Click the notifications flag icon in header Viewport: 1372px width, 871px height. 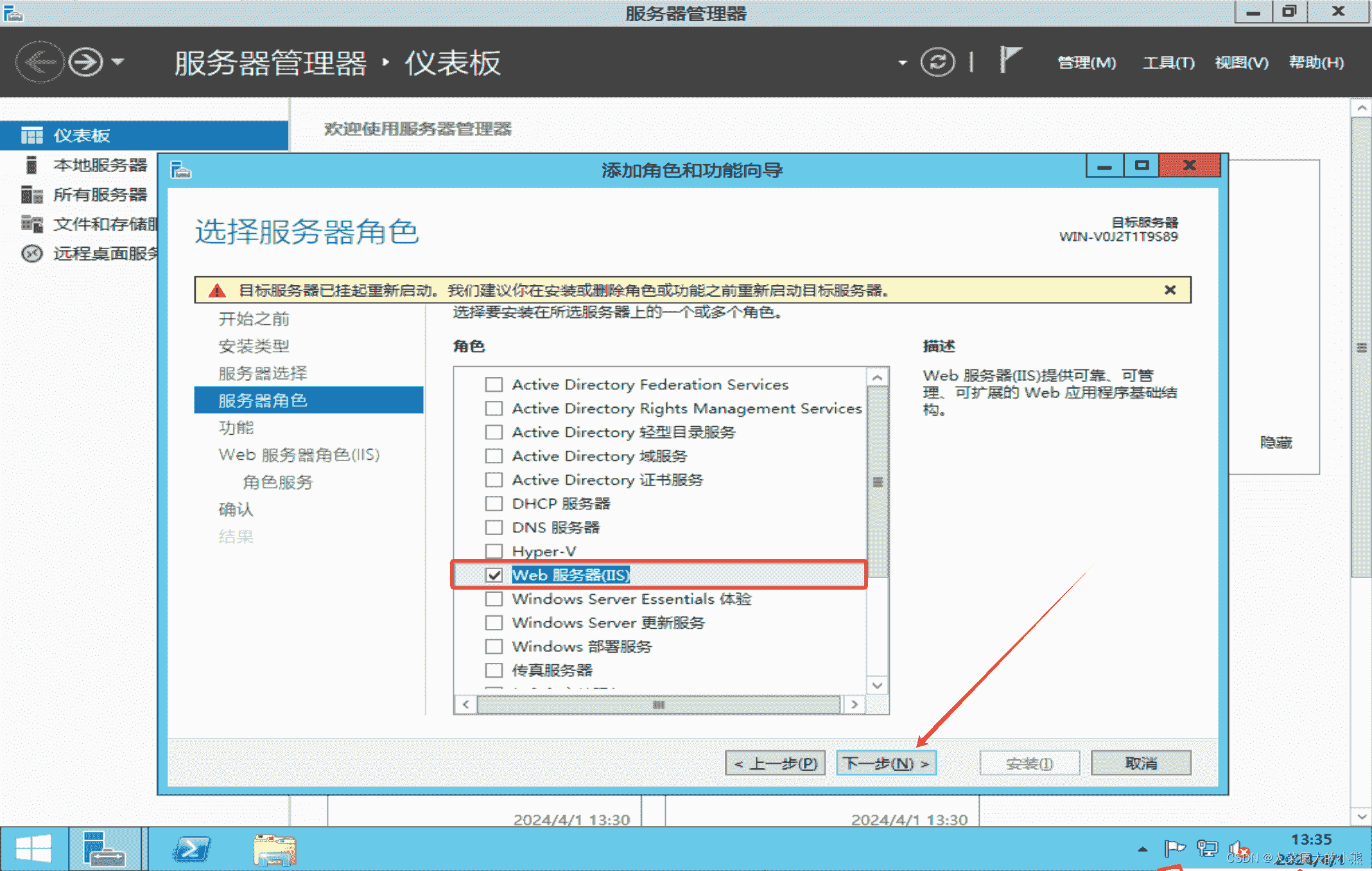(1010, 60)
